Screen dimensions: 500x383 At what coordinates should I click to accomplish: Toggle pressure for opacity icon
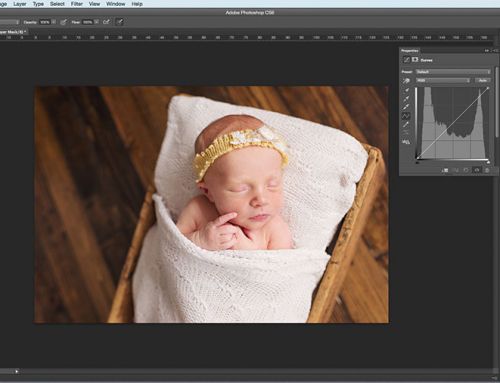pos(63,22)
